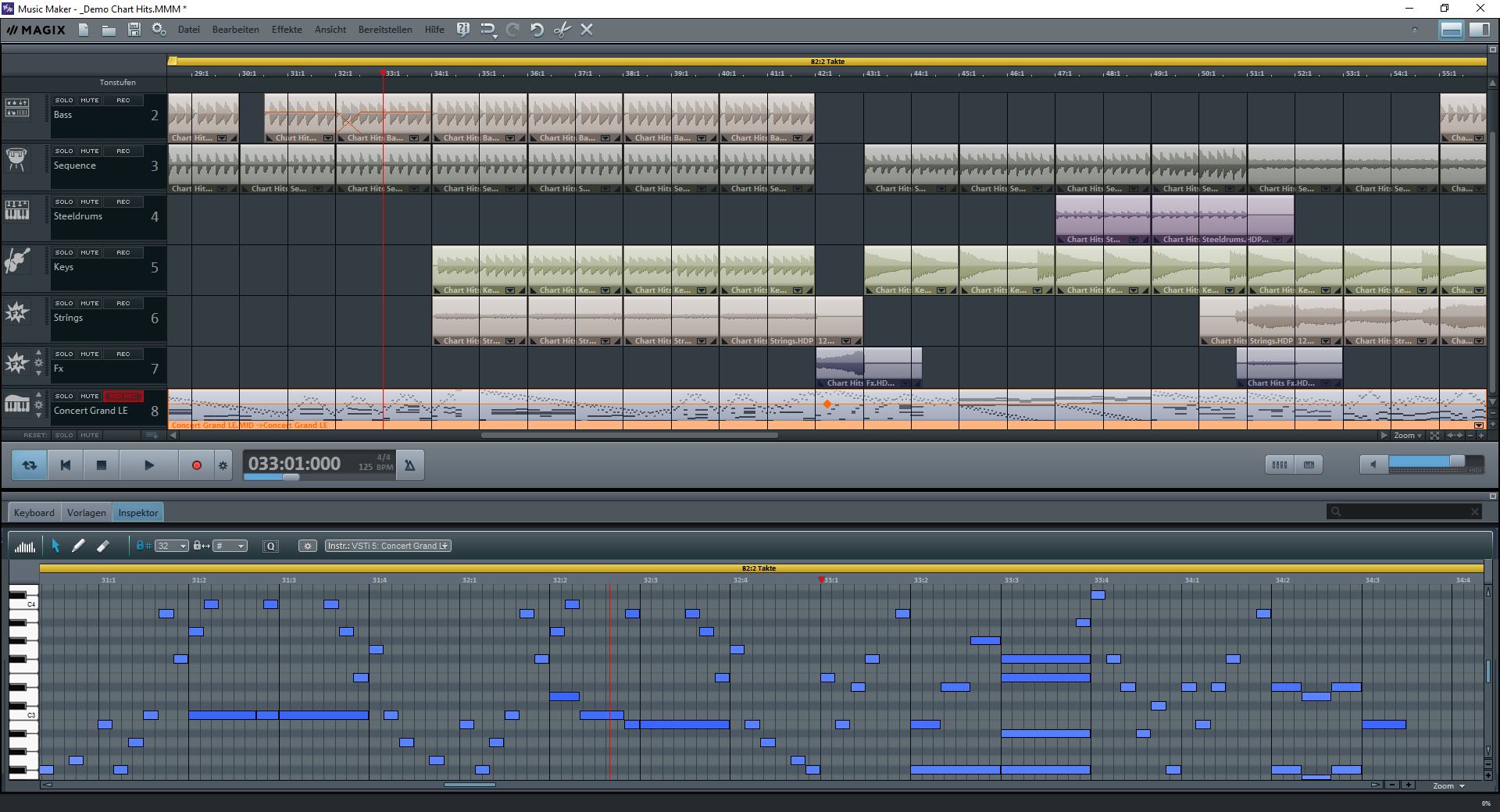The width and height of the screenshot is (1500, 812).
Task: Click the delete X icon in top toolbar
Action: coord(587,30)
